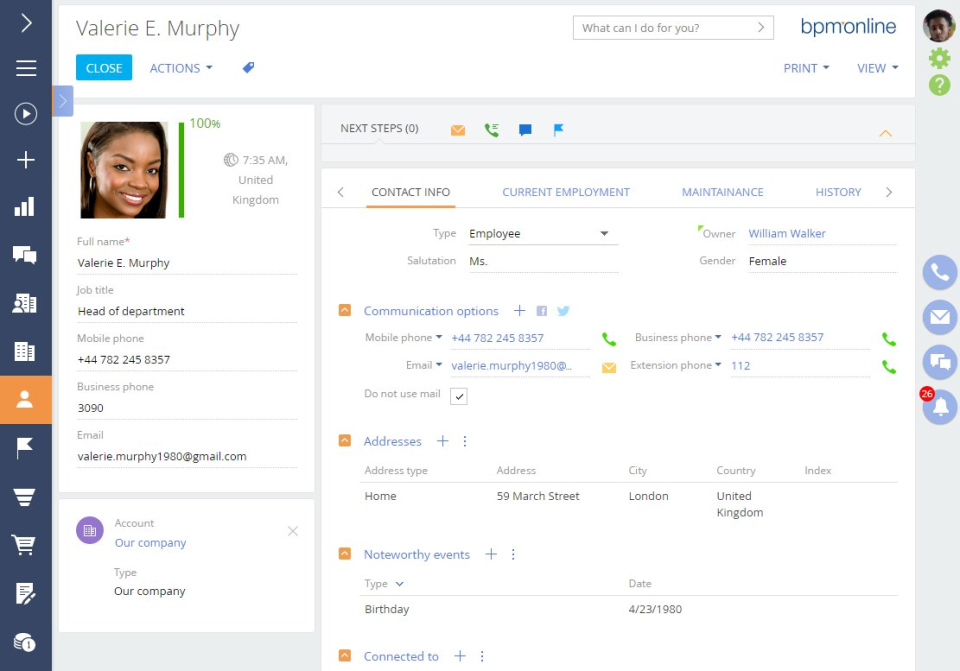Viewport: 960px width, 671px height.
Task: Create an email task from the Next Steps bar
Action: pos(458,128)
